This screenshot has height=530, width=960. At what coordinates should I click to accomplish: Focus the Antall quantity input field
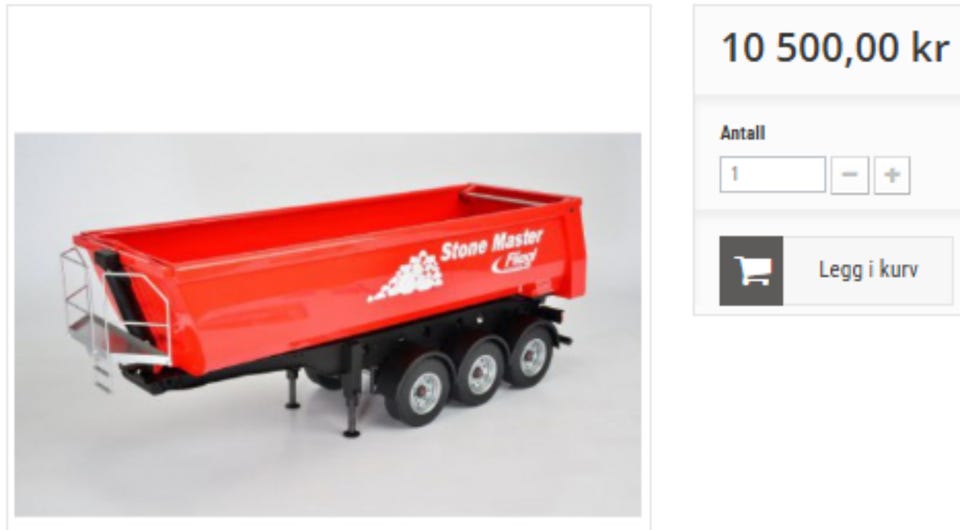coord(773,174)
